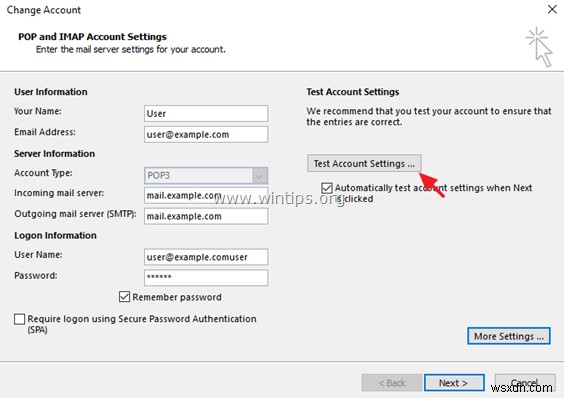564x398 pixels.
Task: Select the Email Address text box
Action: (206, 134)
